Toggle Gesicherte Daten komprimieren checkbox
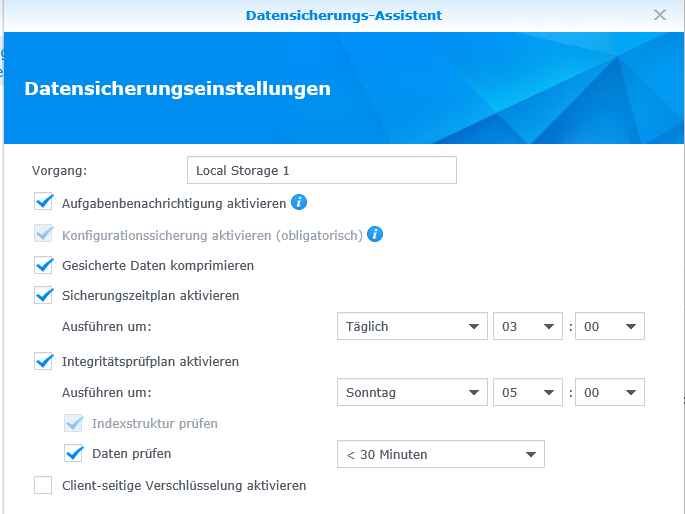This screenshot has width=685, height=514. (43, 265)
